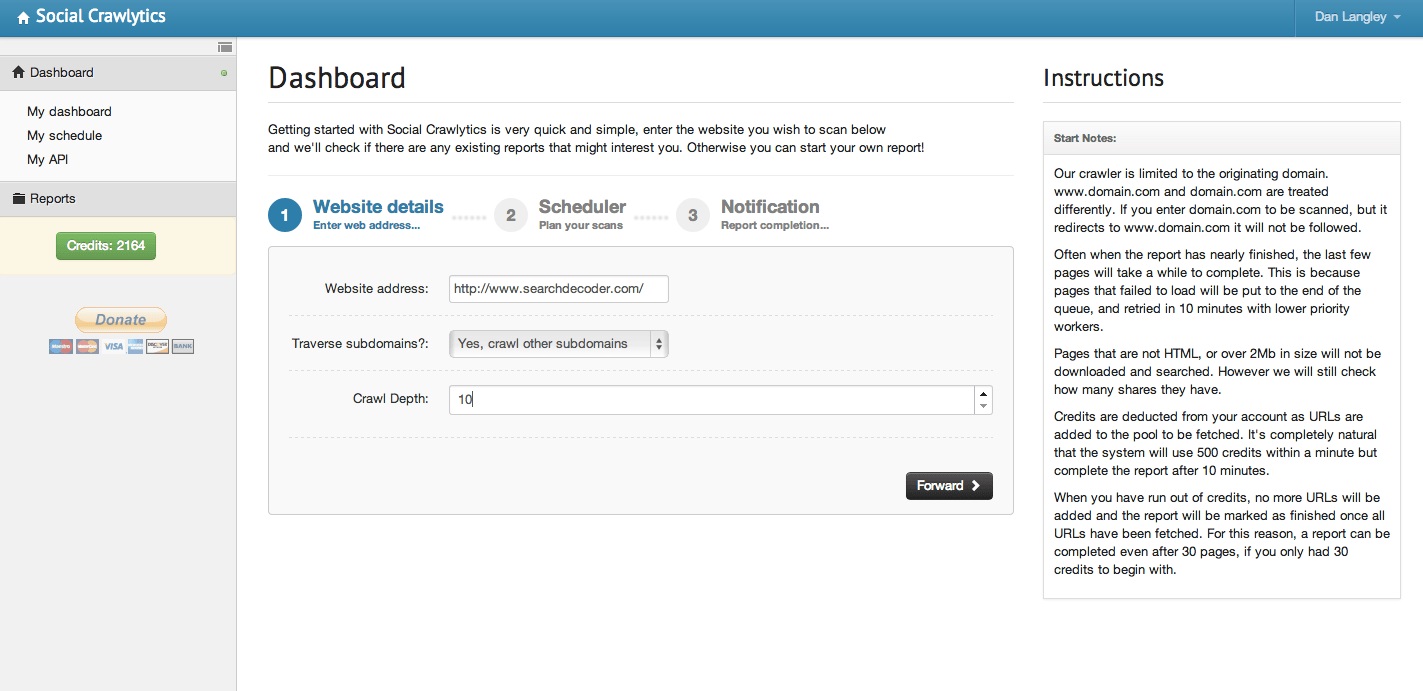Open the My API menu item
The height and width of the screenshot is (691, 1423).
pos(47,160)
